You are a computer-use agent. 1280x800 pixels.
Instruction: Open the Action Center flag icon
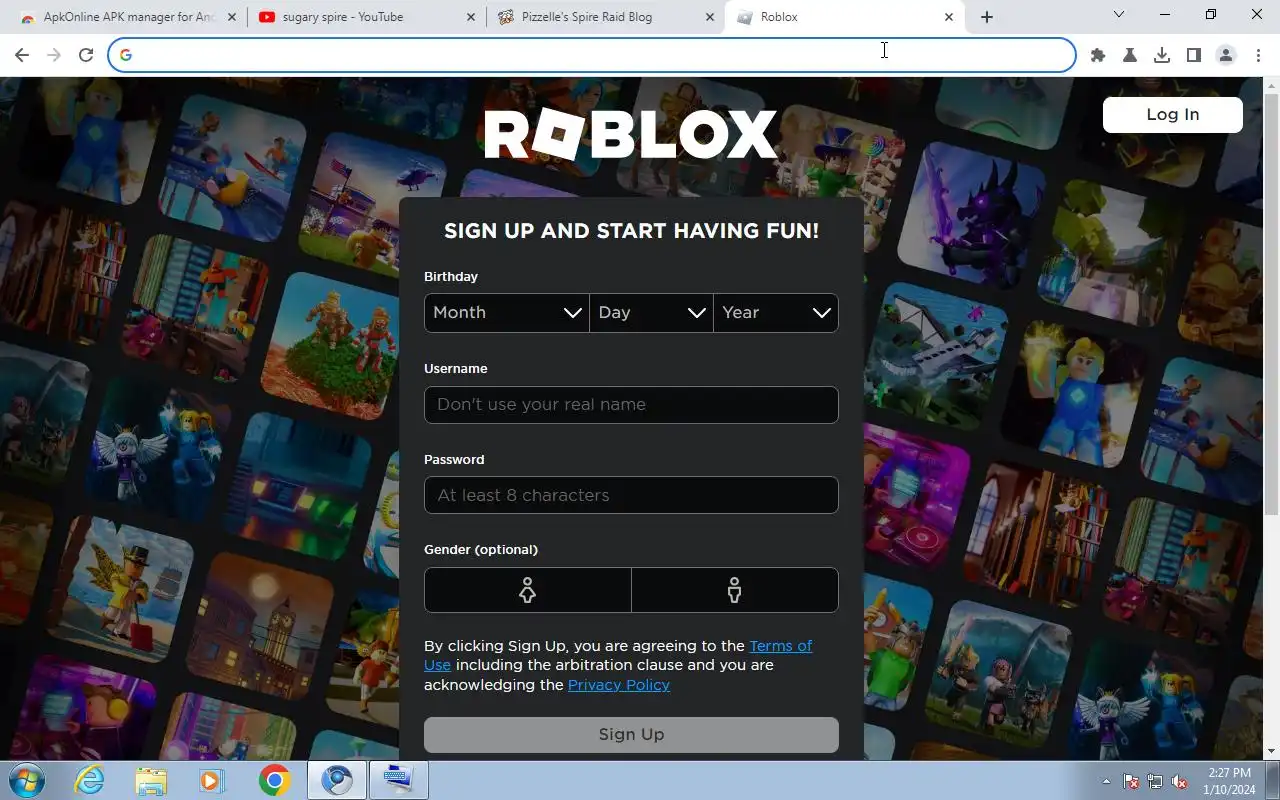click(1132, 781)
